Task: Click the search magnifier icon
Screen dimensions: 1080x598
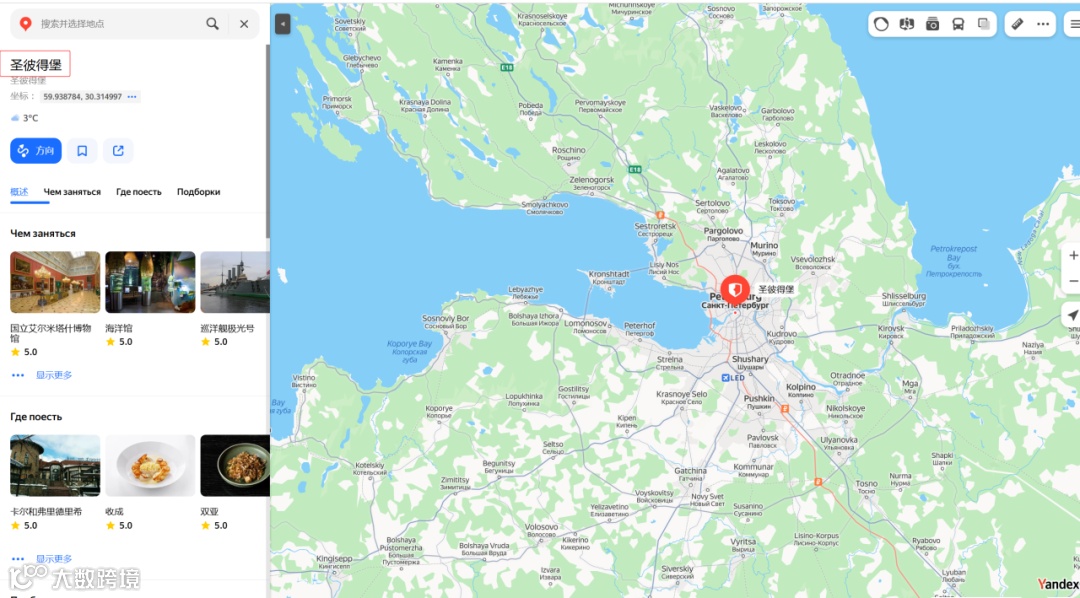Action: [212, 23]
